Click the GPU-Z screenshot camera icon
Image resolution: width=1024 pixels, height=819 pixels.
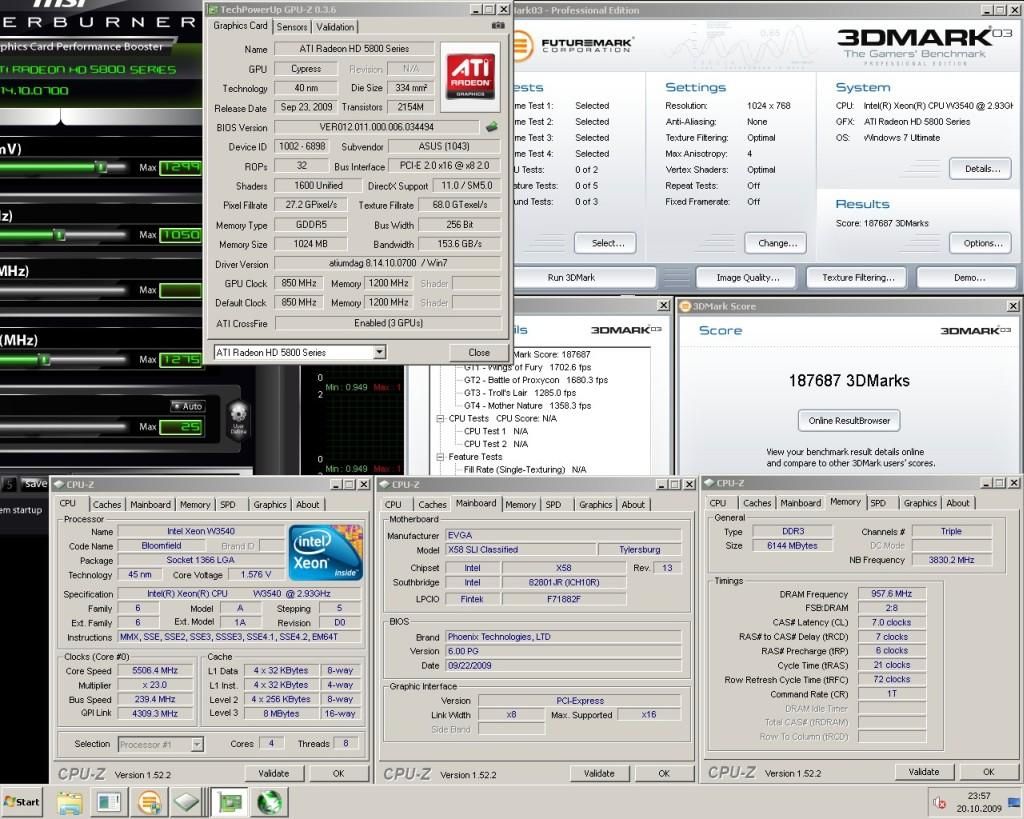(x=498, y=26)
